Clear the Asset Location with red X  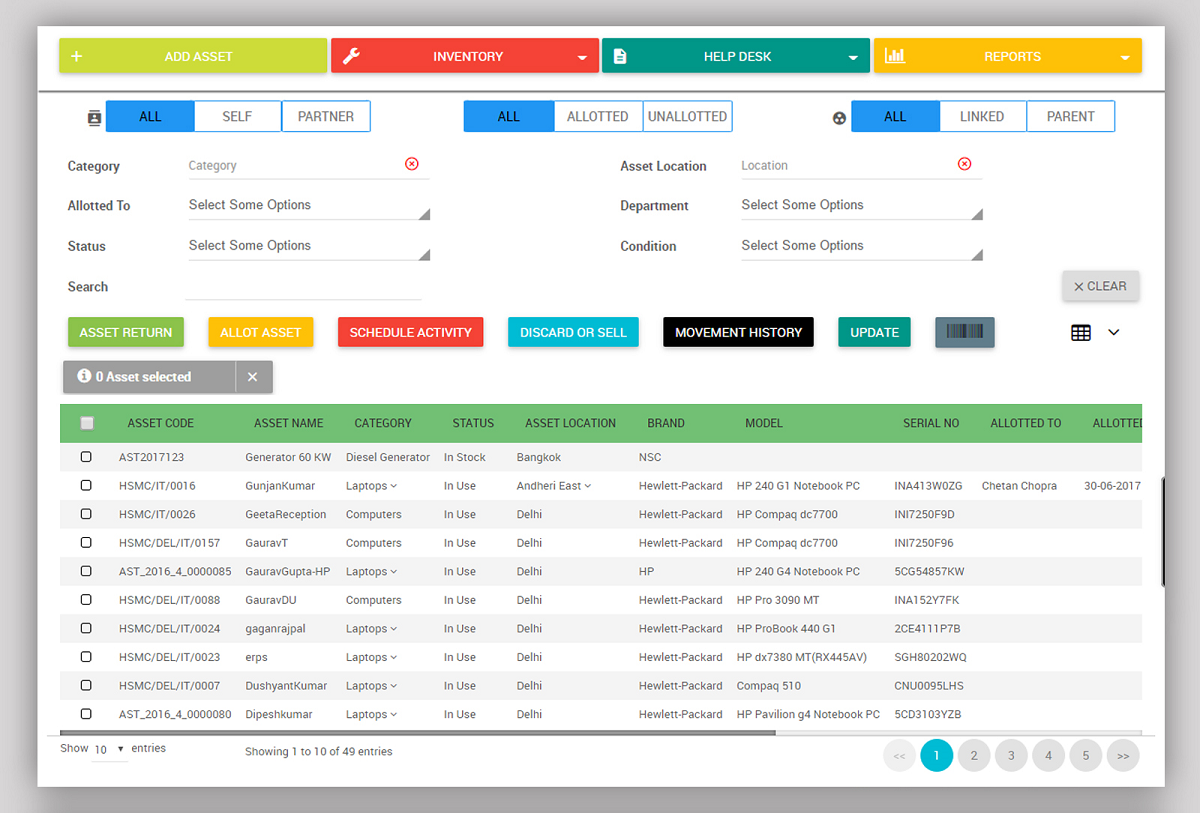[x=964, y=164]
